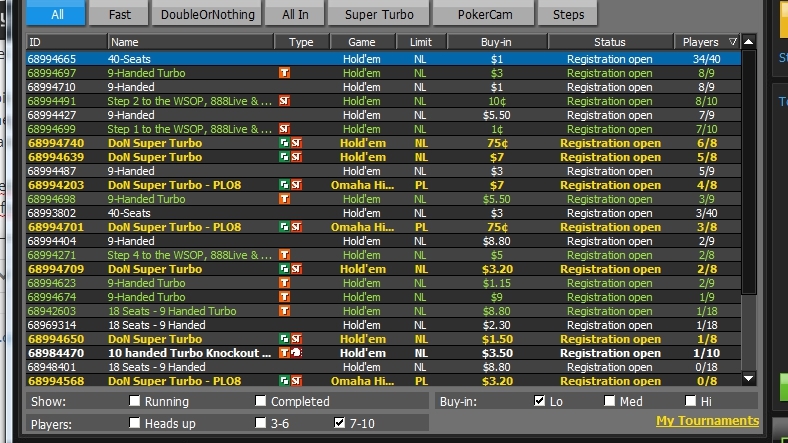Click Super Turbo icon on PLO8 tournament 68994701
Screen dimensions: 788x443
tap(297, 227)
